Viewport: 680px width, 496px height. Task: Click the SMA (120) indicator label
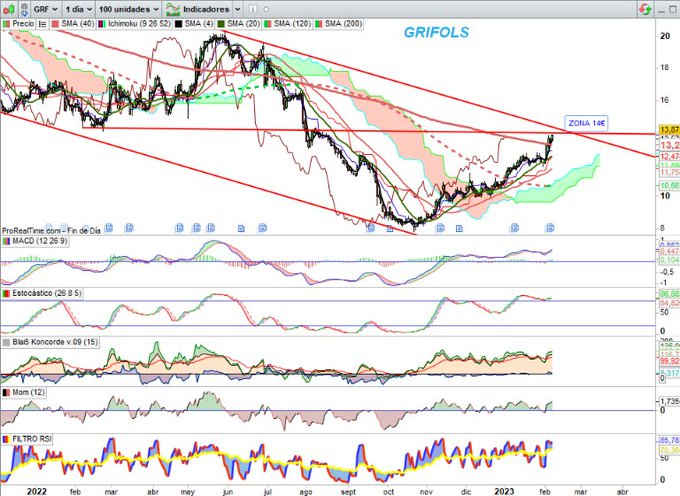coord(293,23)
